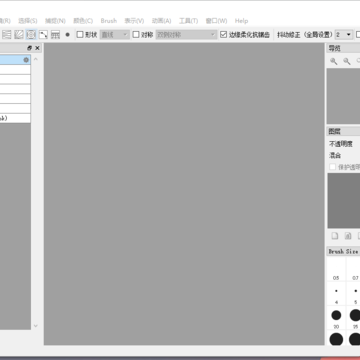Open the 工具(T) menu

tap(188, 21)
